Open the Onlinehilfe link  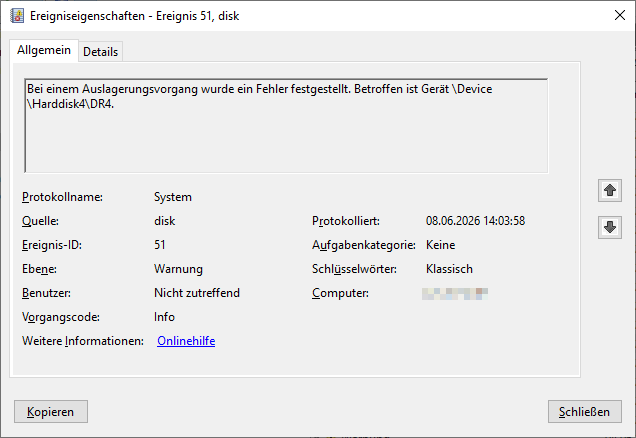tap(186, 341)
